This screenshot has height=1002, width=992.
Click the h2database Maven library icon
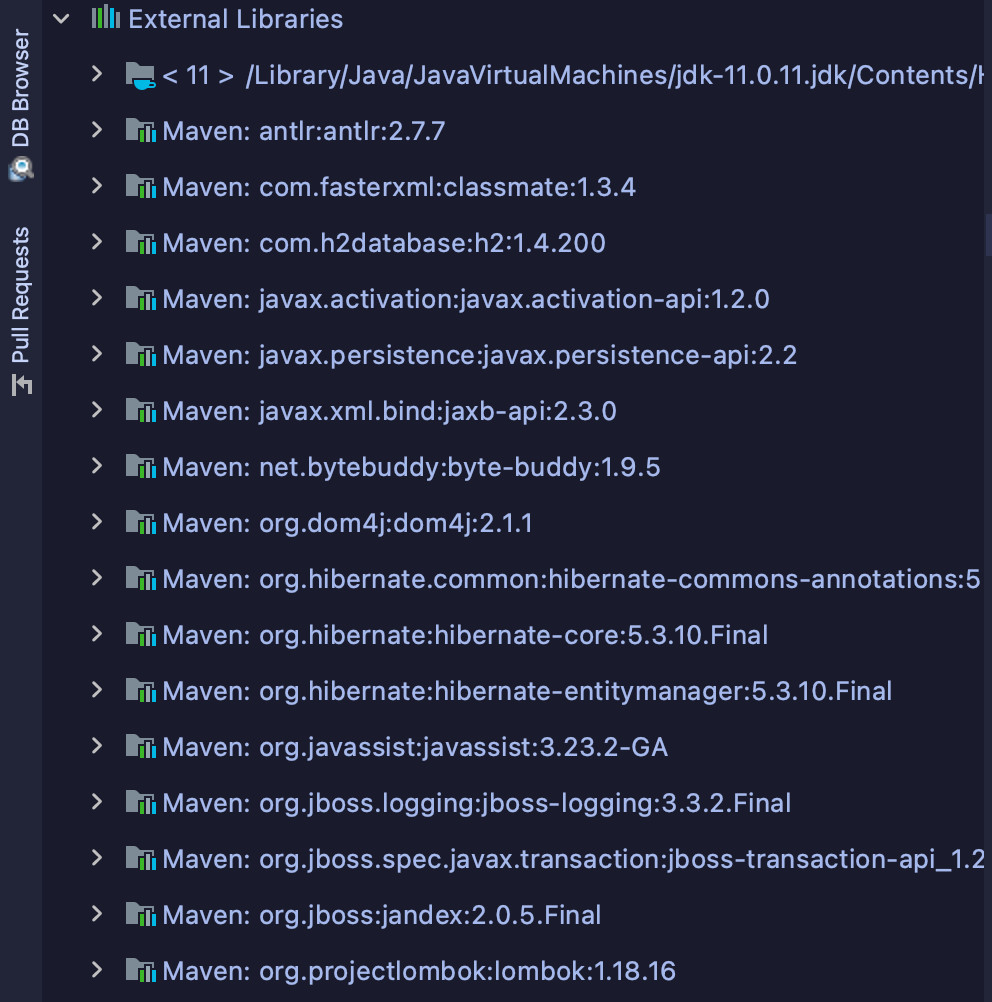tap(140, 243)
